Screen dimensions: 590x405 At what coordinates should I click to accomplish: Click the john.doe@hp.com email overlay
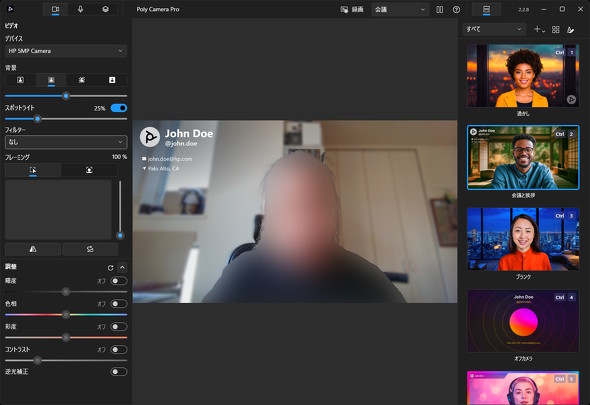click(x=170, y=159)
